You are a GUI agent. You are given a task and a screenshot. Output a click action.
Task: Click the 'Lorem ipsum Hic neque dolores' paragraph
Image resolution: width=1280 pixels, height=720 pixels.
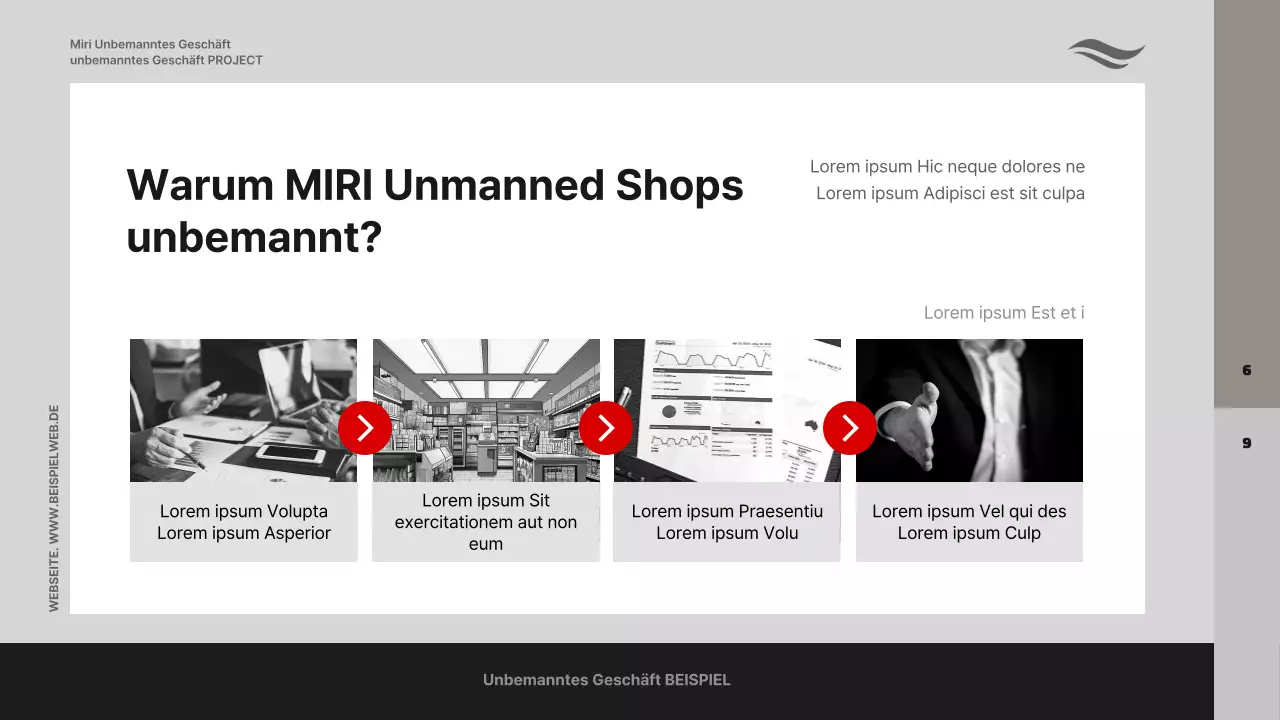pyautogui.click(x=947, y=180)
